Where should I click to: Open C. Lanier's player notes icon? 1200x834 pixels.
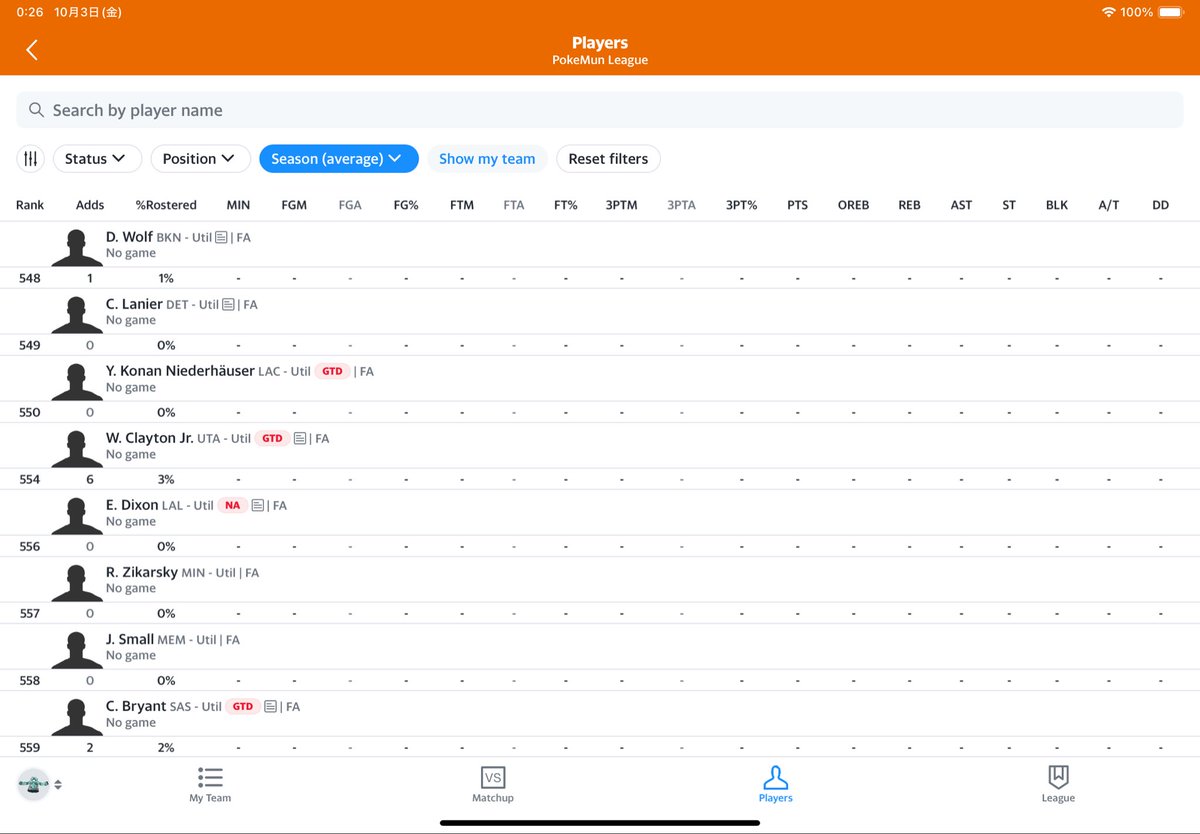coord(228,305)
